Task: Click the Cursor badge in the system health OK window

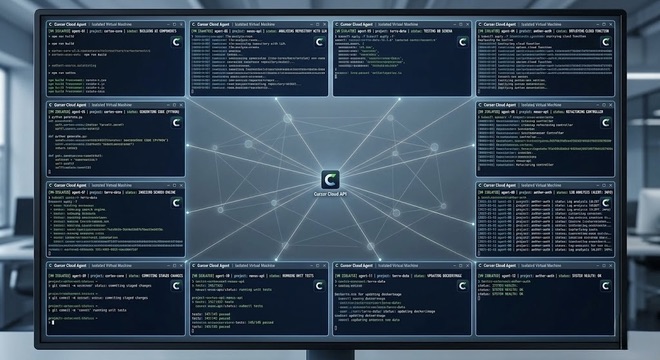Action: click(606, 286)
